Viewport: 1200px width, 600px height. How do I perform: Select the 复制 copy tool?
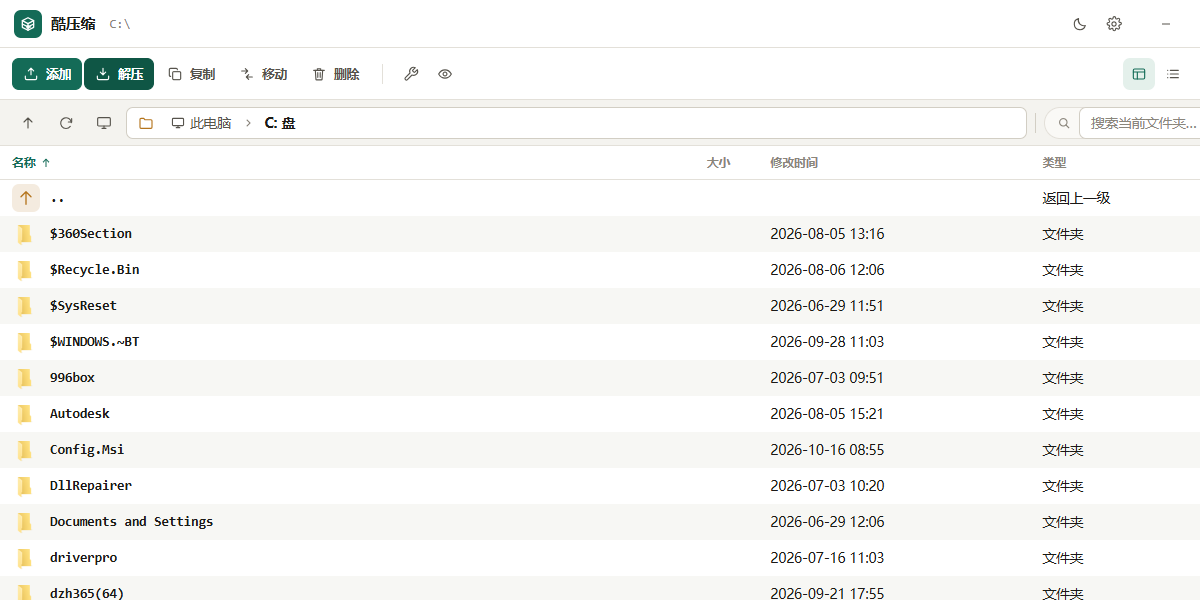point(191,74)
